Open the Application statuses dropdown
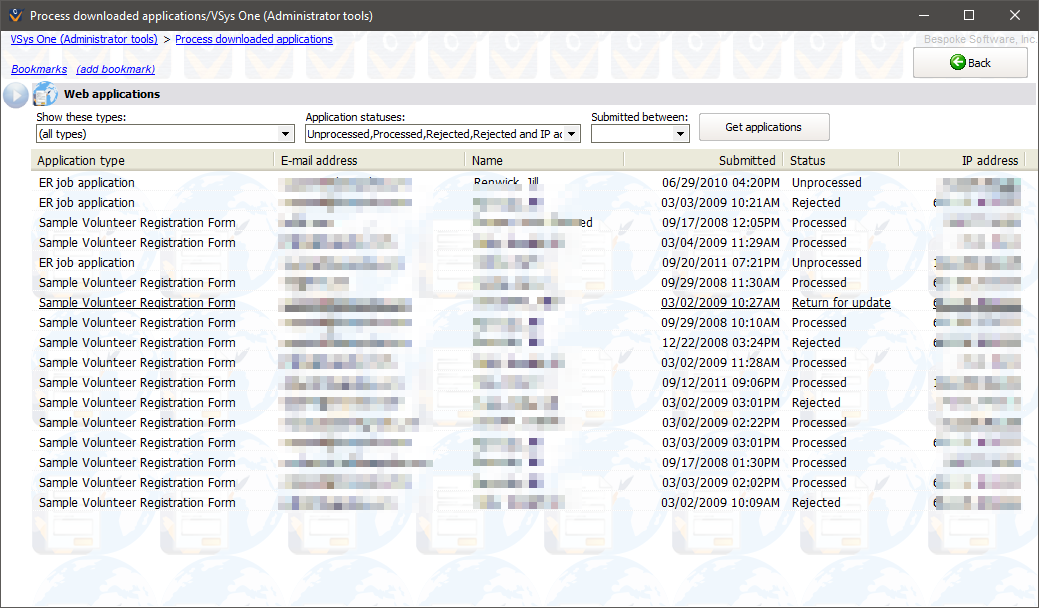This screenshot has width=1039, height=608. coord(573,134)
